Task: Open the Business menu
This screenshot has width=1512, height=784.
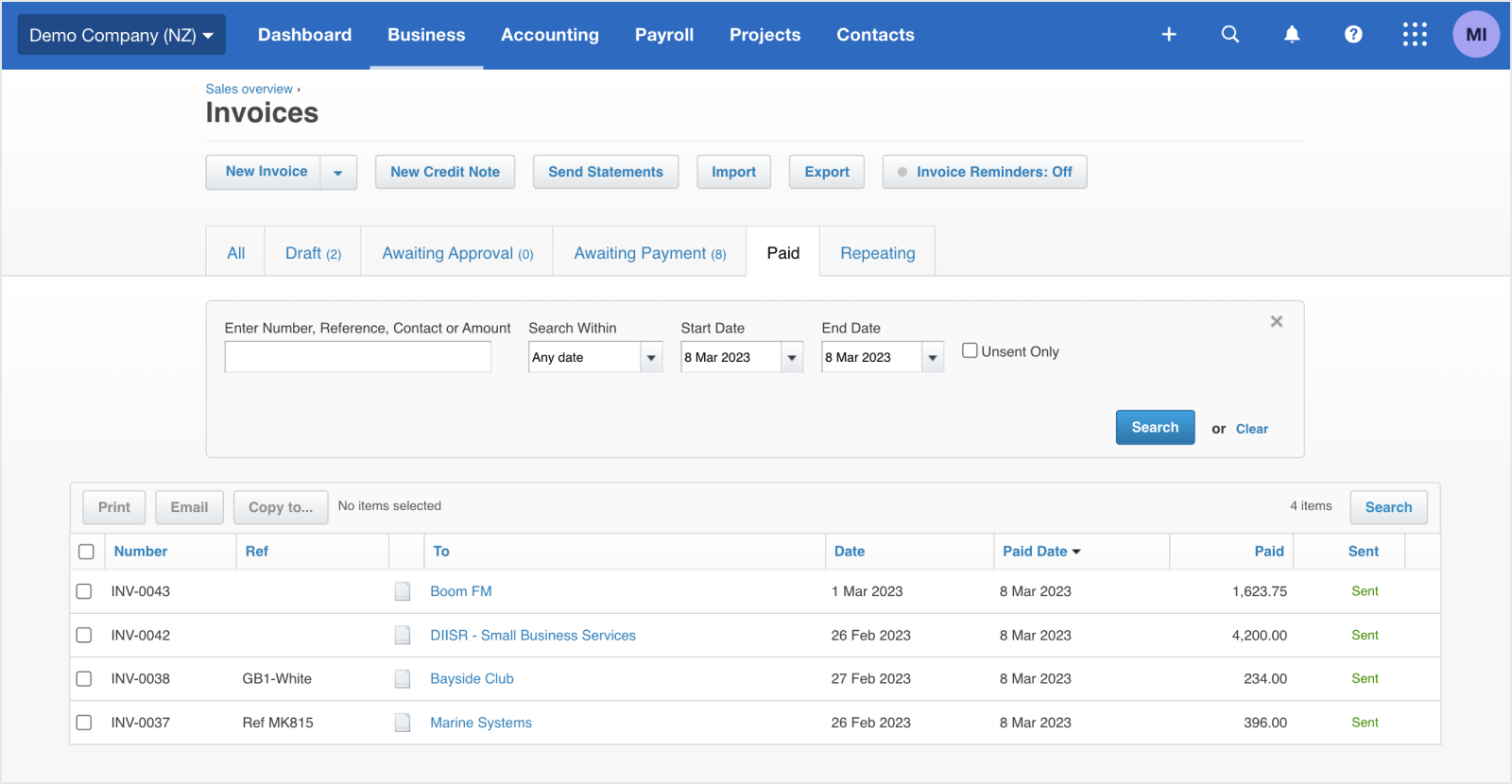Action: 426,35
